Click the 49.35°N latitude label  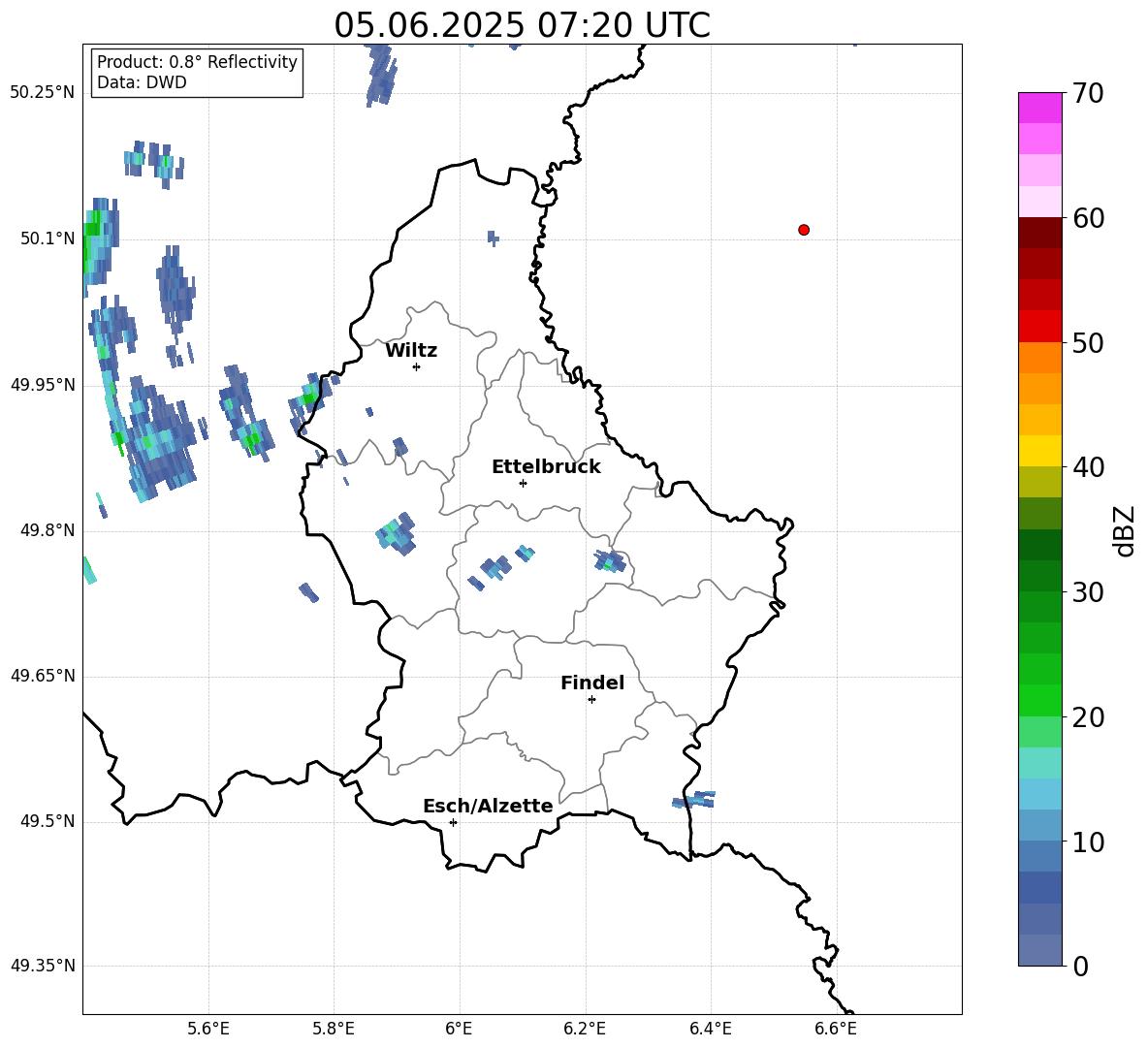click(43, 966)
